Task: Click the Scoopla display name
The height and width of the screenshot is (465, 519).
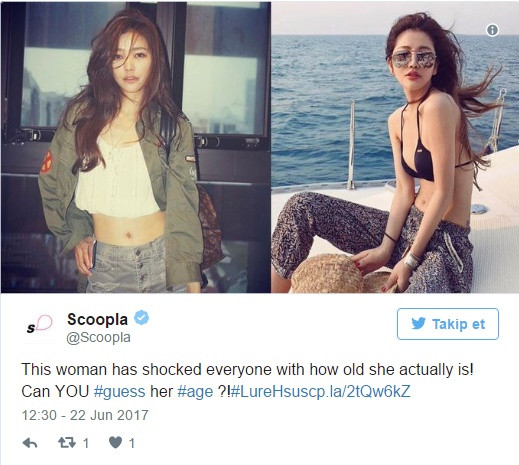Action: pos(97,319)
